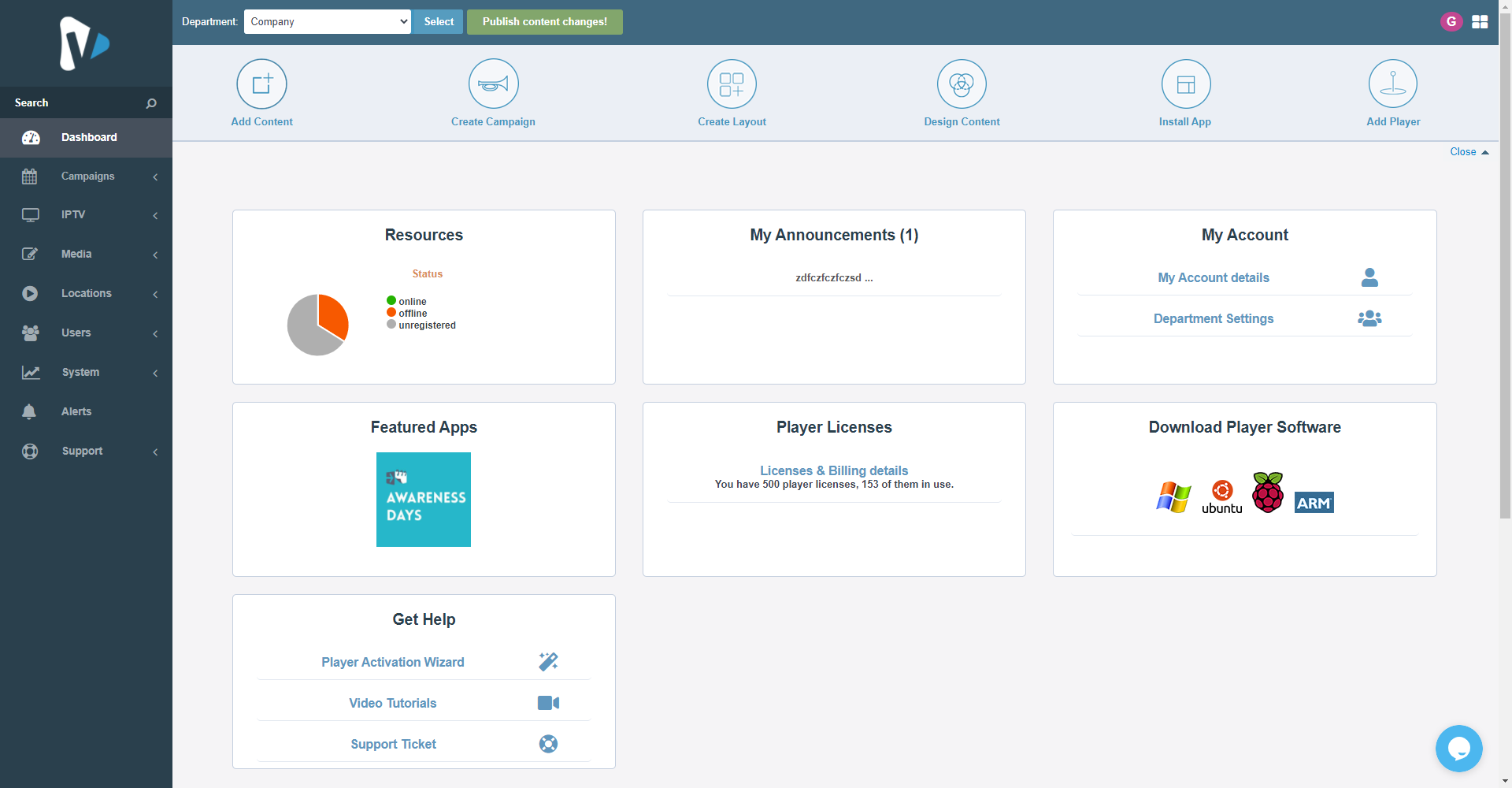Image resolution: width=1512 pixels, height=788 pixels.
Task: Open the Add Content tool
Action: tap(261, 92)
